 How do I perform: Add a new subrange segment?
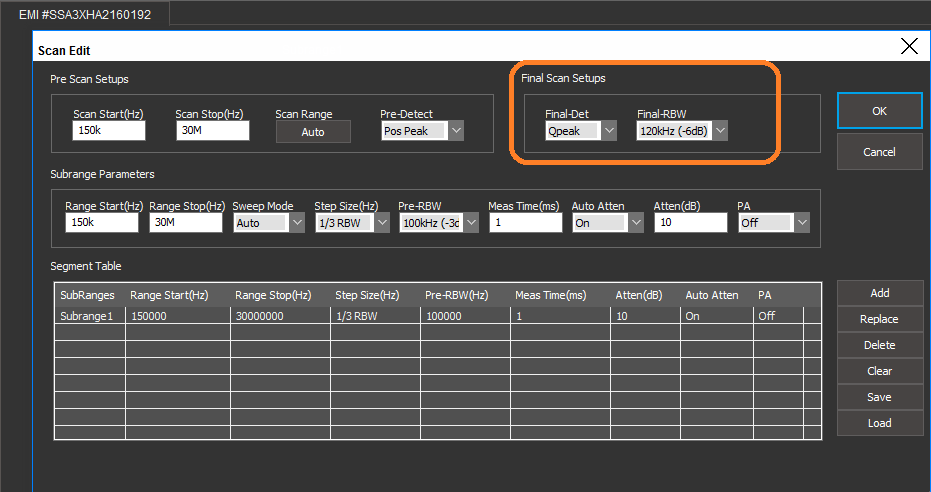[879, 293]
